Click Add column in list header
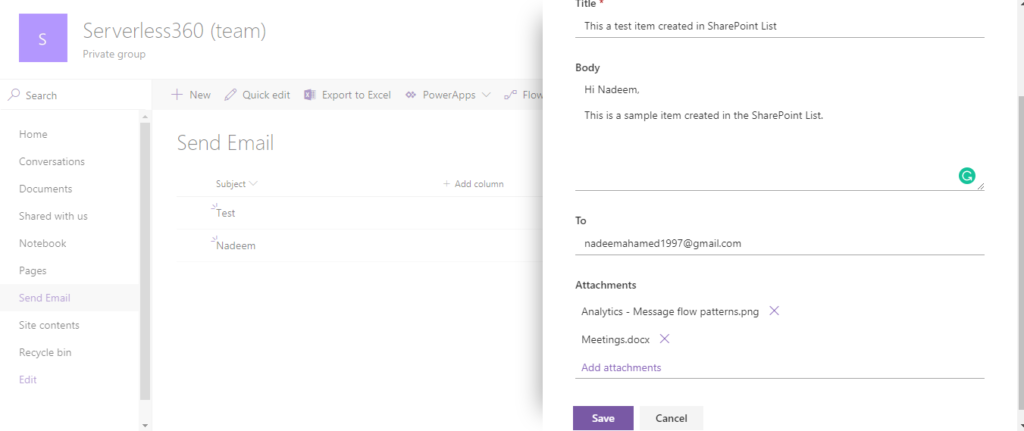The image size is (1024, 431). tap(473, 184)
